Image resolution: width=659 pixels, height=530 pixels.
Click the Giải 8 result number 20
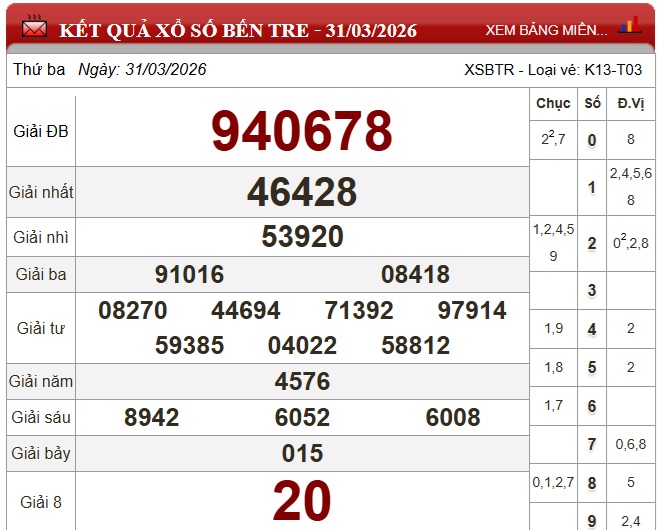302,501
